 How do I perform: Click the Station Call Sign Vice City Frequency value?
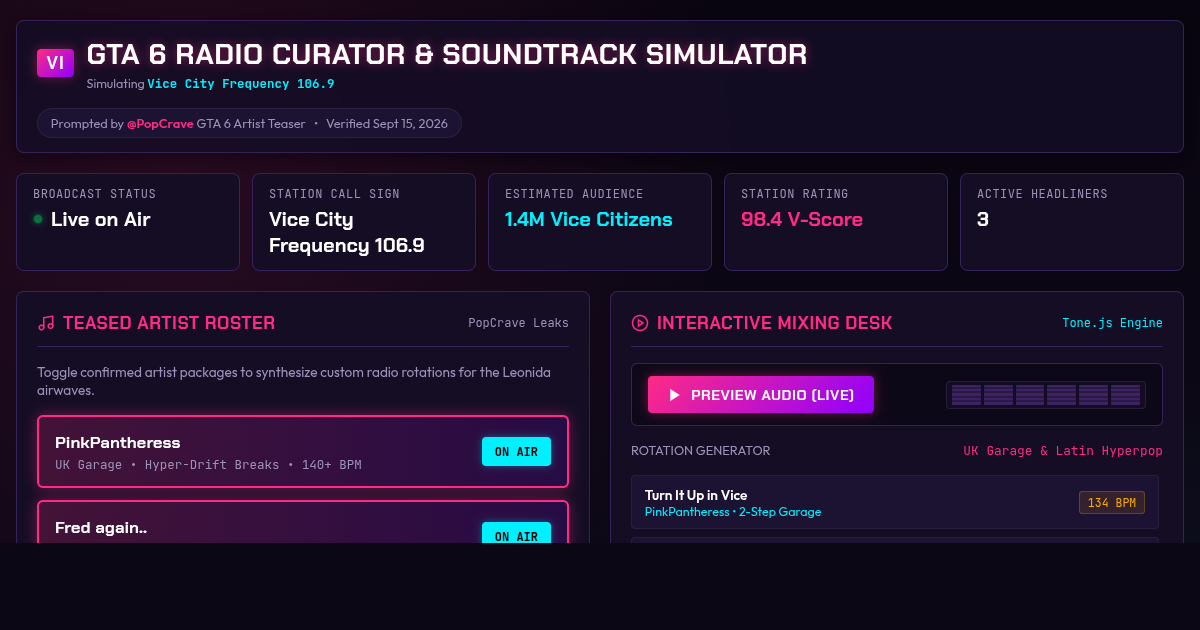pyautogui.click(x=347, y=232)
